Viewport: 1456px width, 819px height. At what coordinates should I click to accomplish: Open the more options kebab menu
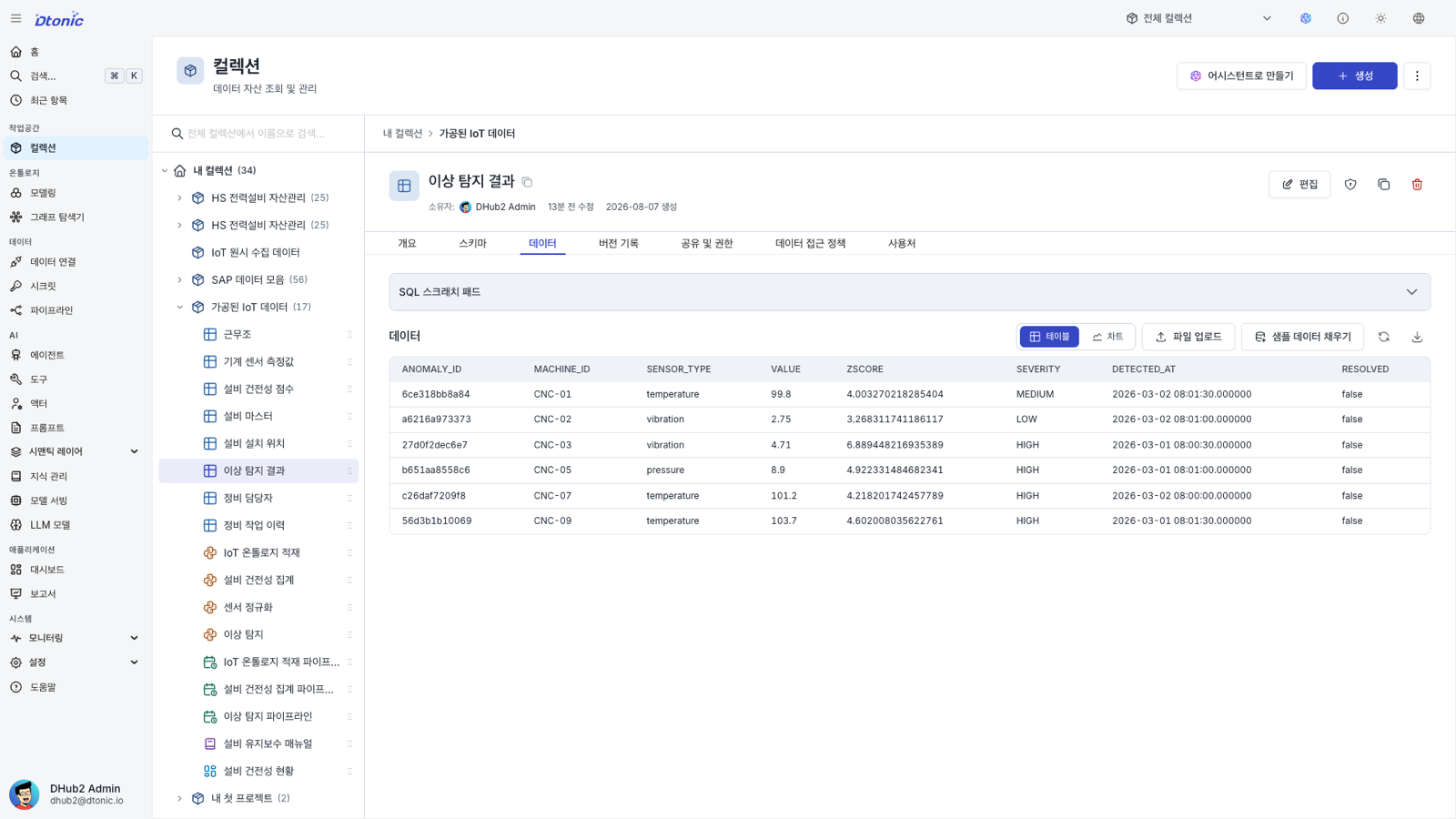pos(1417,76)
